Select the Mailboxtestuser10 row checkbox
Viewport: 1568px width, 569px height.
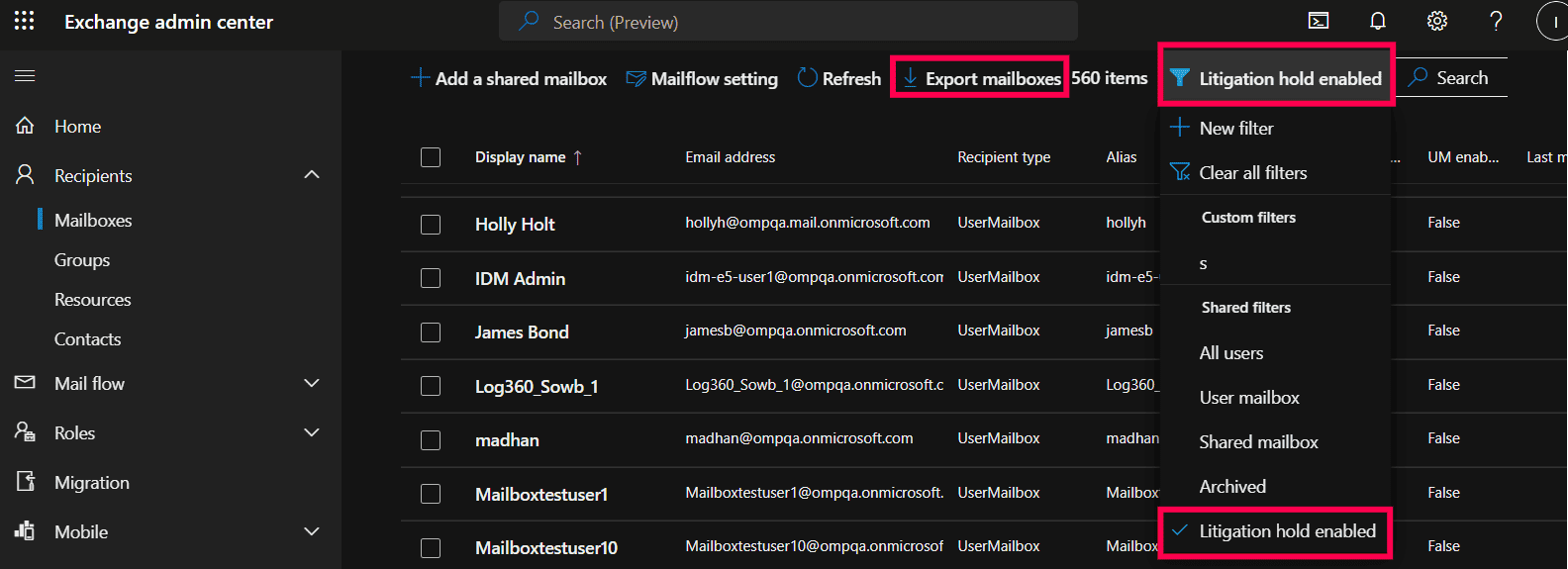431,547
